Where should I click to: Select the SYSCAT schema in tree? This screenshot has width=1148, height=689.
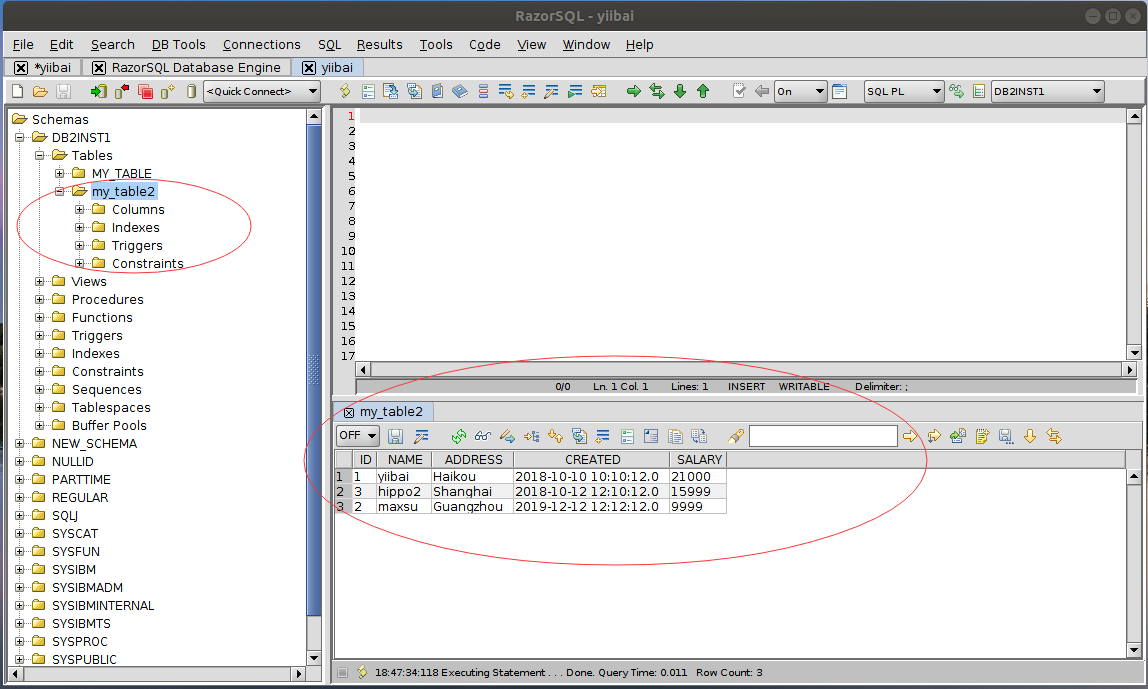tap(75, 534)
